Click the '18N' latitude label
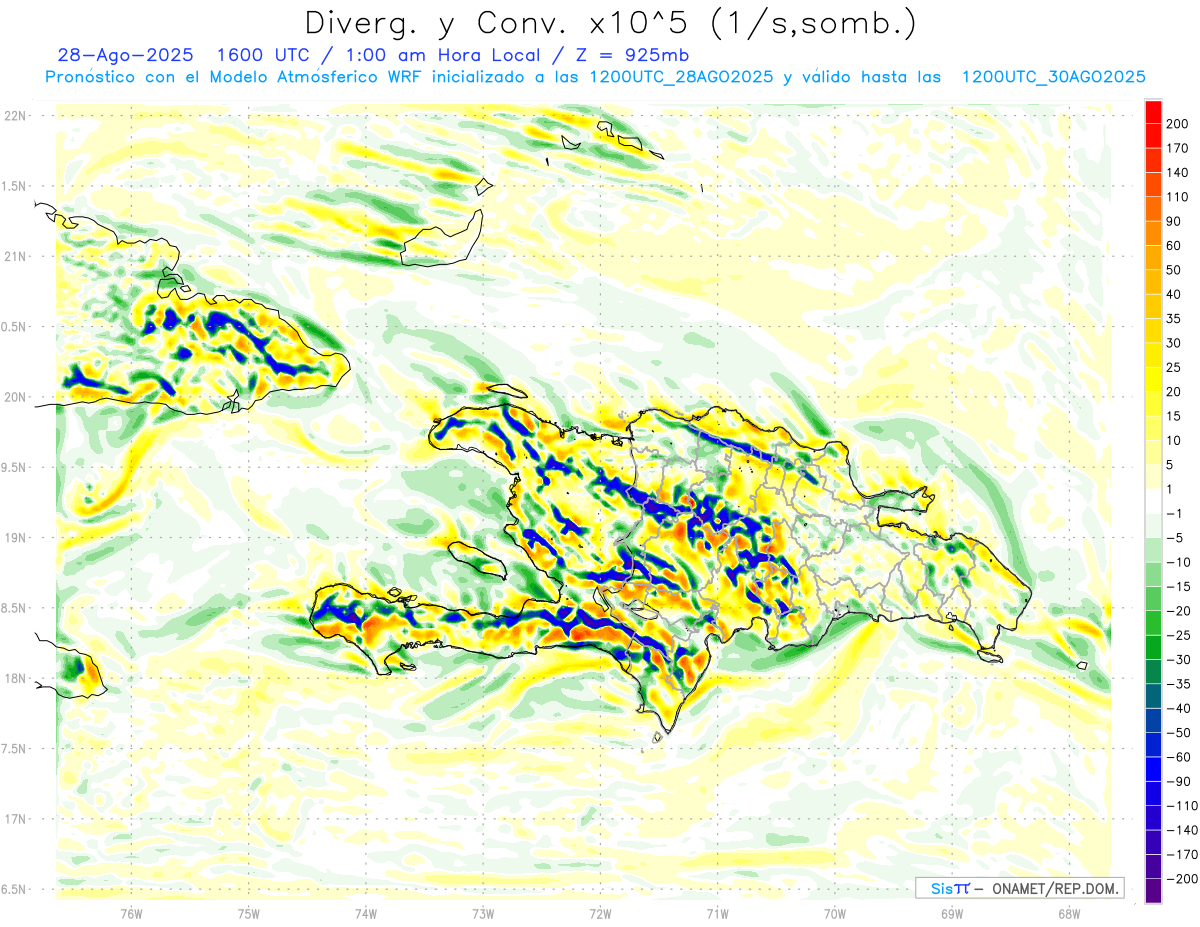 coord(15,679)
